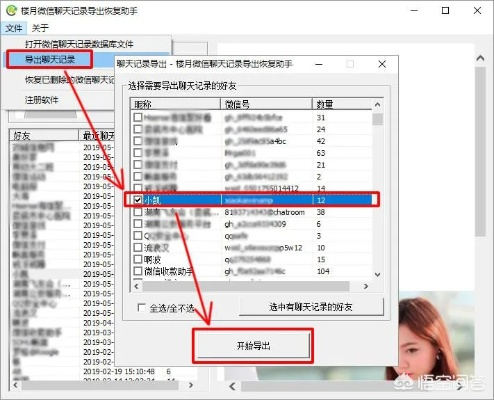The image size is (494, 400).
Task: Check the checkbox for row with count 42
Action: tap(138, 141)
